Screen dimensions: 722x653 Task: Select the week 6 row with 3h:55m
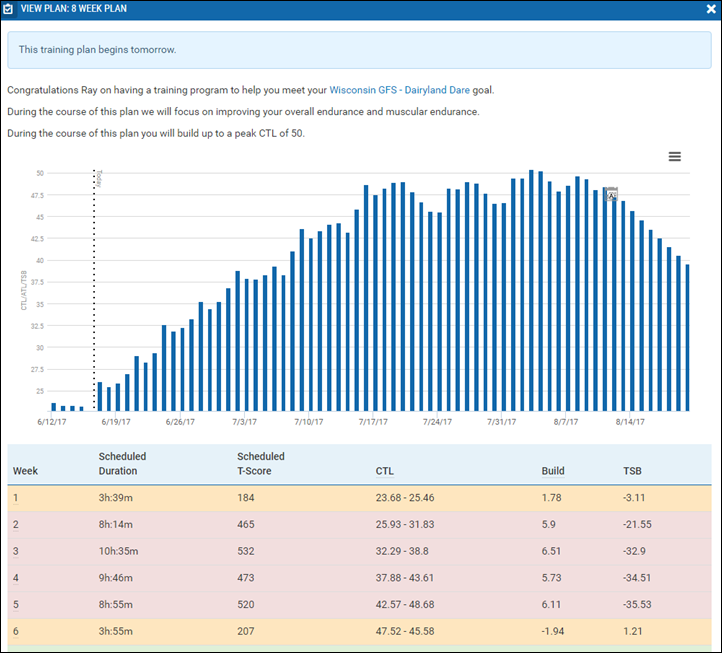pyautogui.click(x=360, y=632)
